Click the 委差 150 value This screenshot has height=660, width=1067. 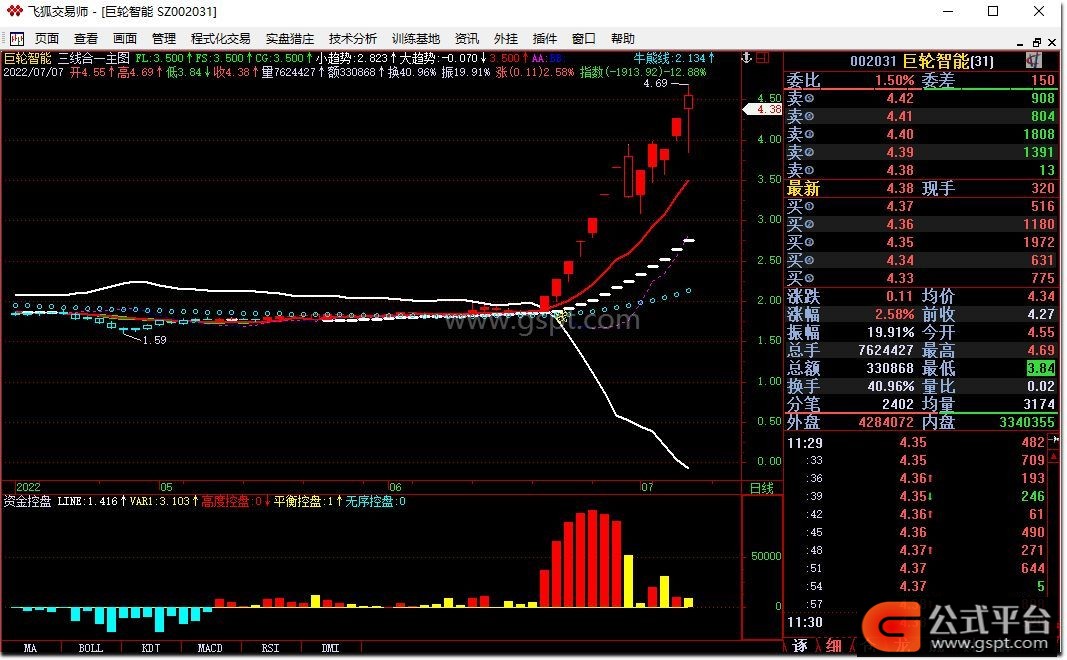(x=1043, y=80)
